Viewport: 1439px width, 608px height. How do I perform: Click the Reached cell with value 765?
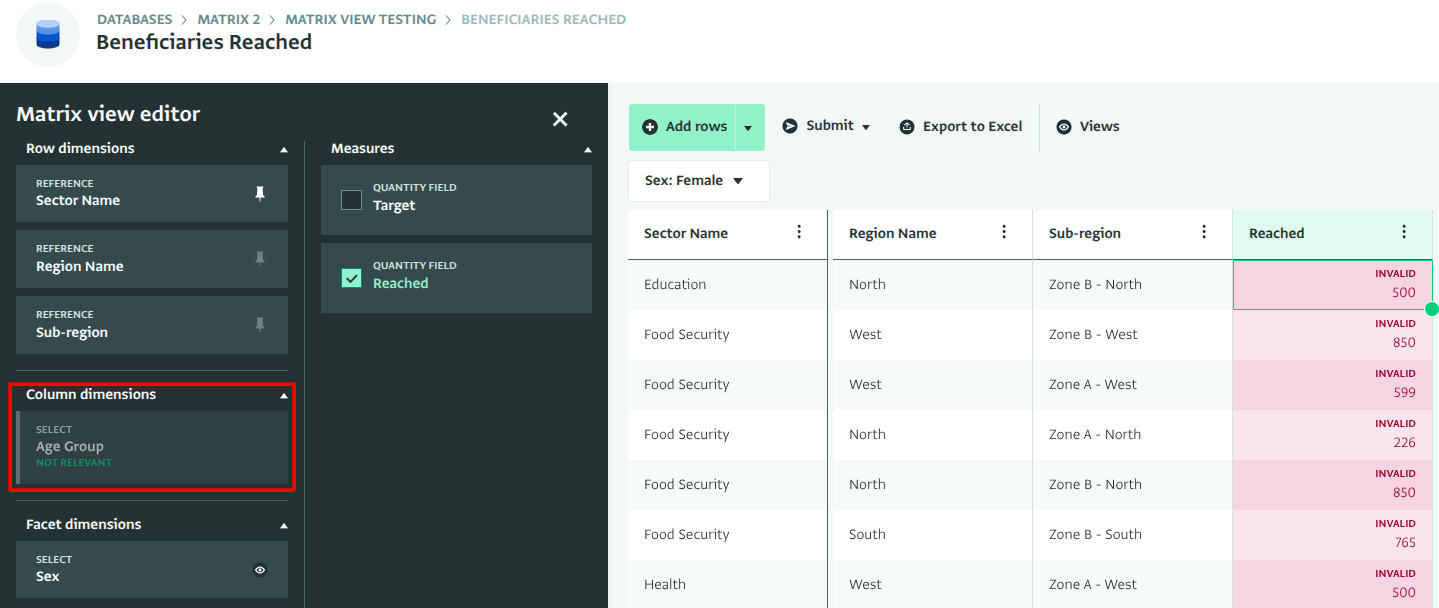(x=1332, y=535)
